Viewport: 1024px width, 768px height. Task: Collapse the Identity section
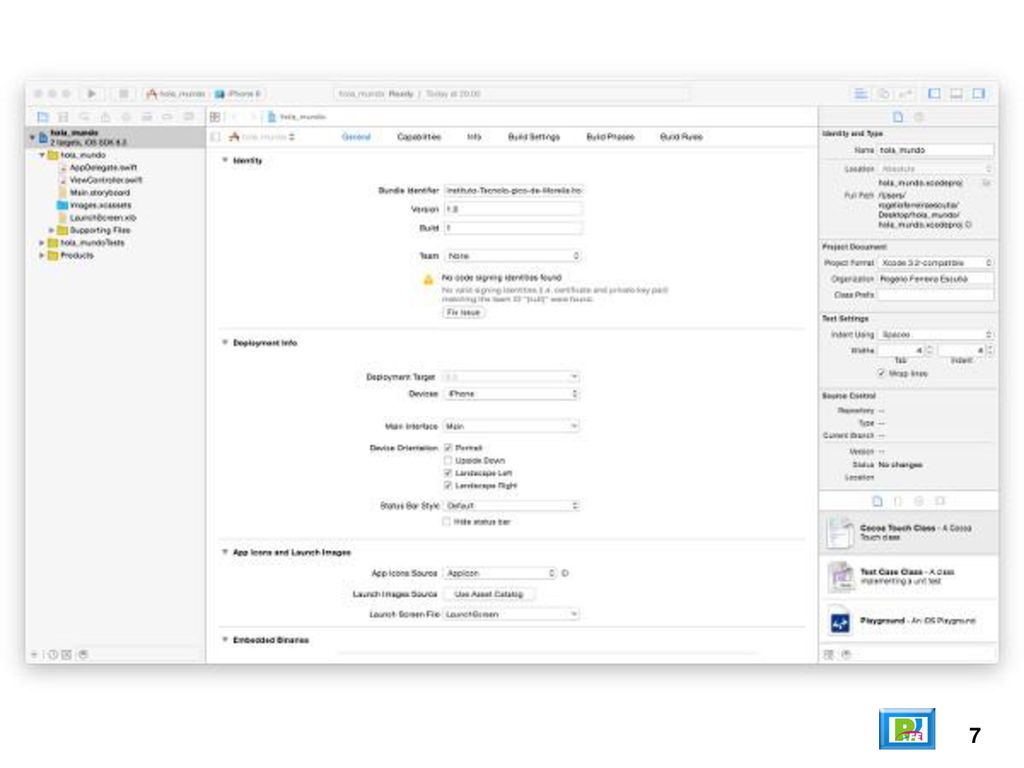point(225,160)
